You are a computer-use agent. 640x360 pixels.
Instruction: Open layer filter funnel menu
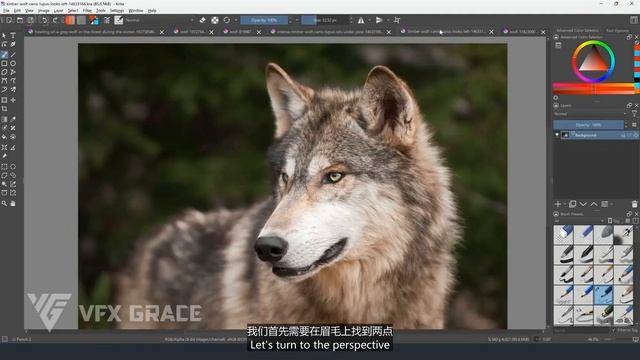click(634, 114)
